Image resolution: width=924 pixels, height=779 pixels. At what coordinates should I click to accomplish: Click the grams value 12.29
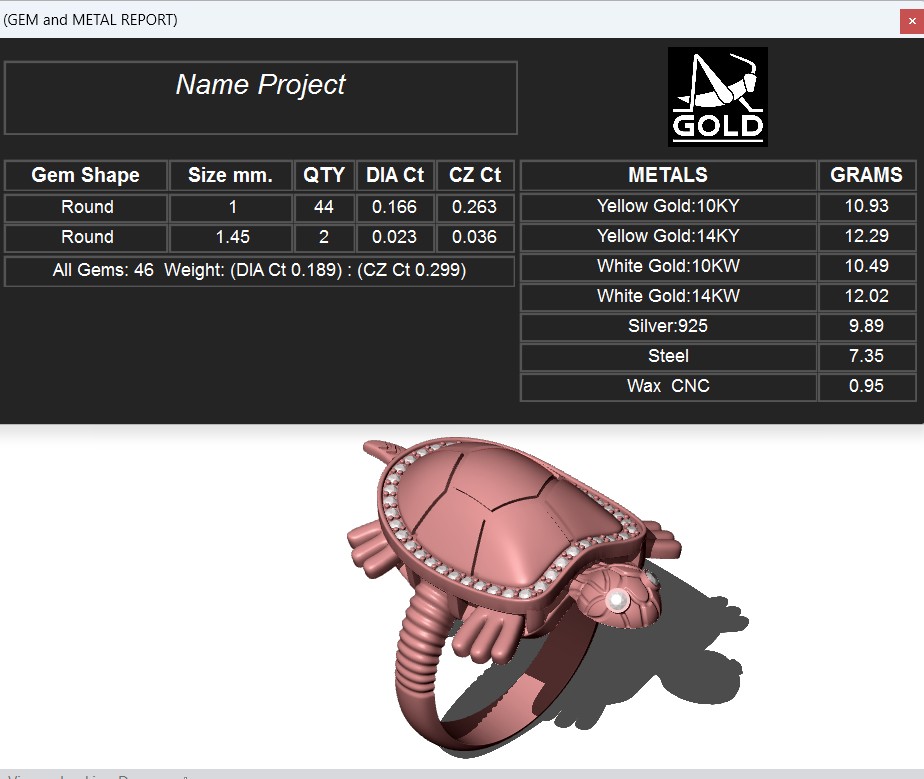click(x=867, y=236)
